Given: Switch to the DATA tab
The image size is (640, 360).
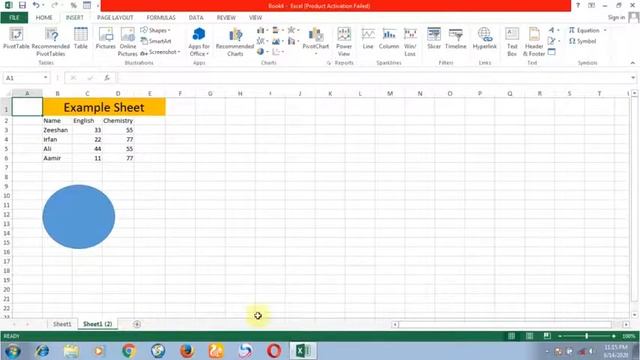Looking at the screenshot, I should (196, 18).
